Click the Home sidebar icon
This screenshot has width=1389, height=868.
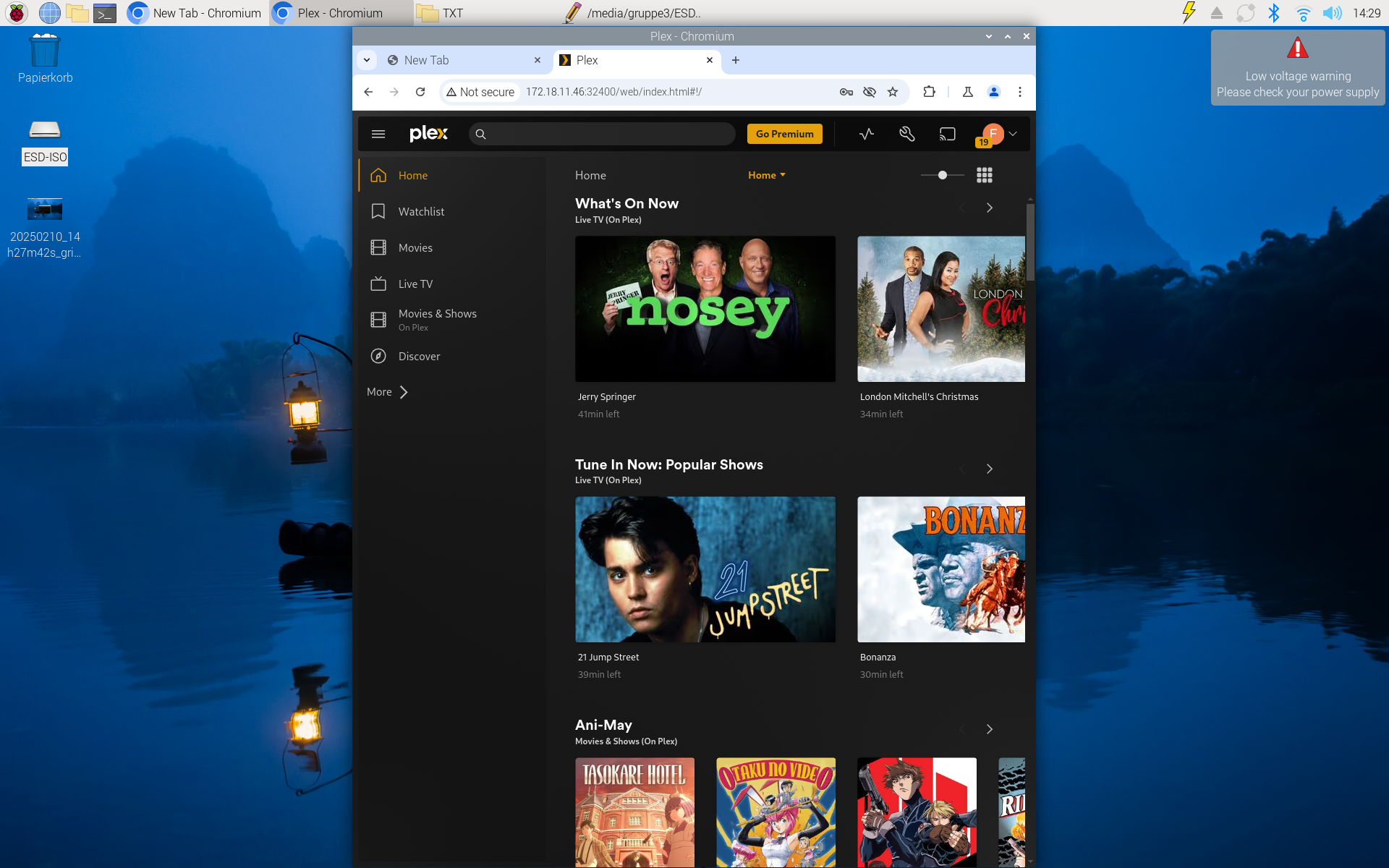(x=378, y=175)
